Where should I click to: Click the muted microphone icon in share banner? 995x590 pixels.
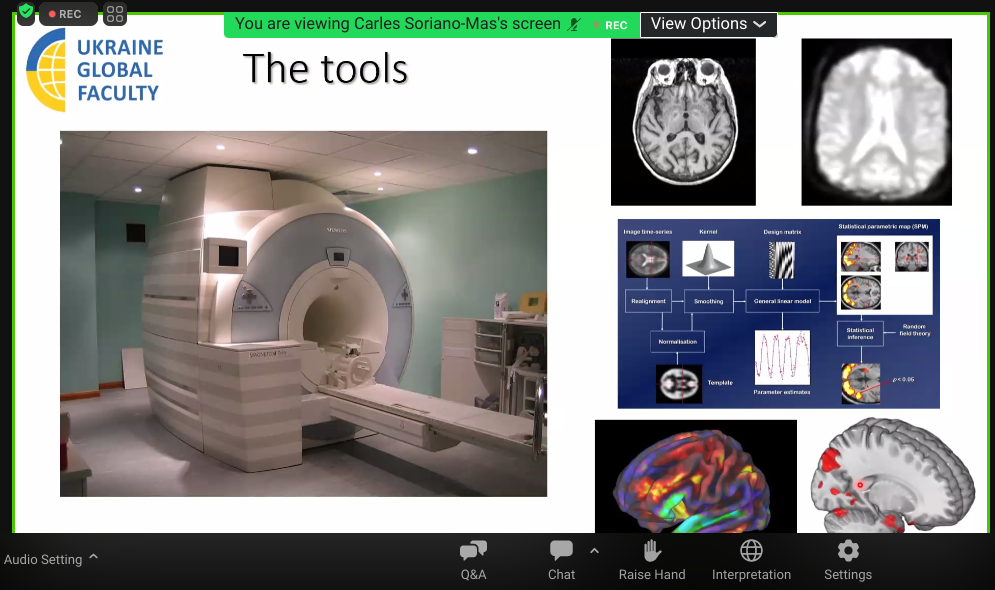pyautogui.click(x=574, y=24)
